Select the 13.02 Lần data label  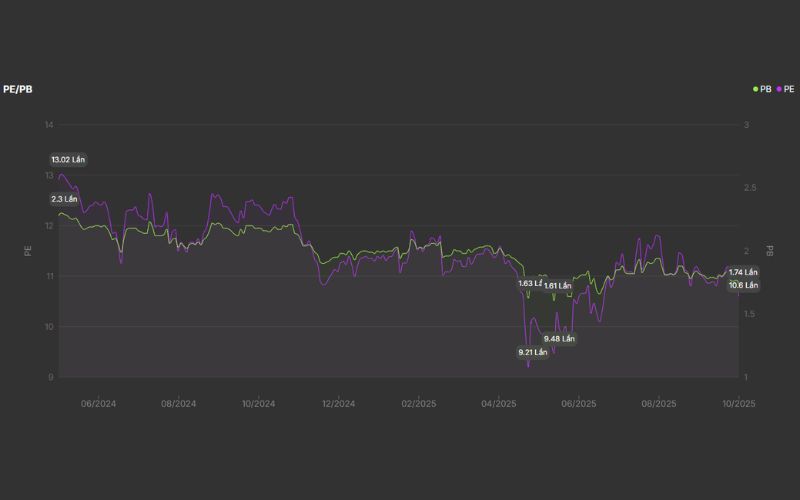point(68,160)
